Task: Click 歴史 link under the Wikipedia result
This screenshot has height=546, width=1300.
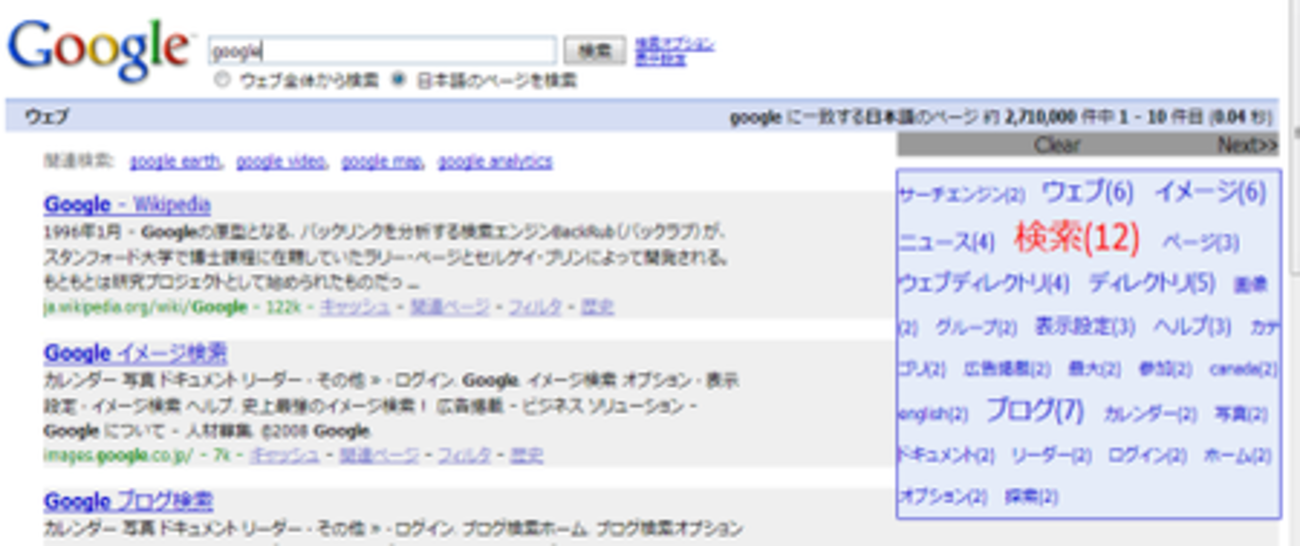Action: pos(598,307)
